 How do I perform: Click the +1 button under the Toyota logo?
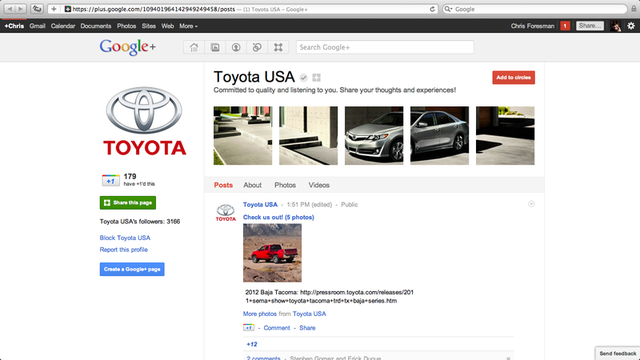(111, 180)
